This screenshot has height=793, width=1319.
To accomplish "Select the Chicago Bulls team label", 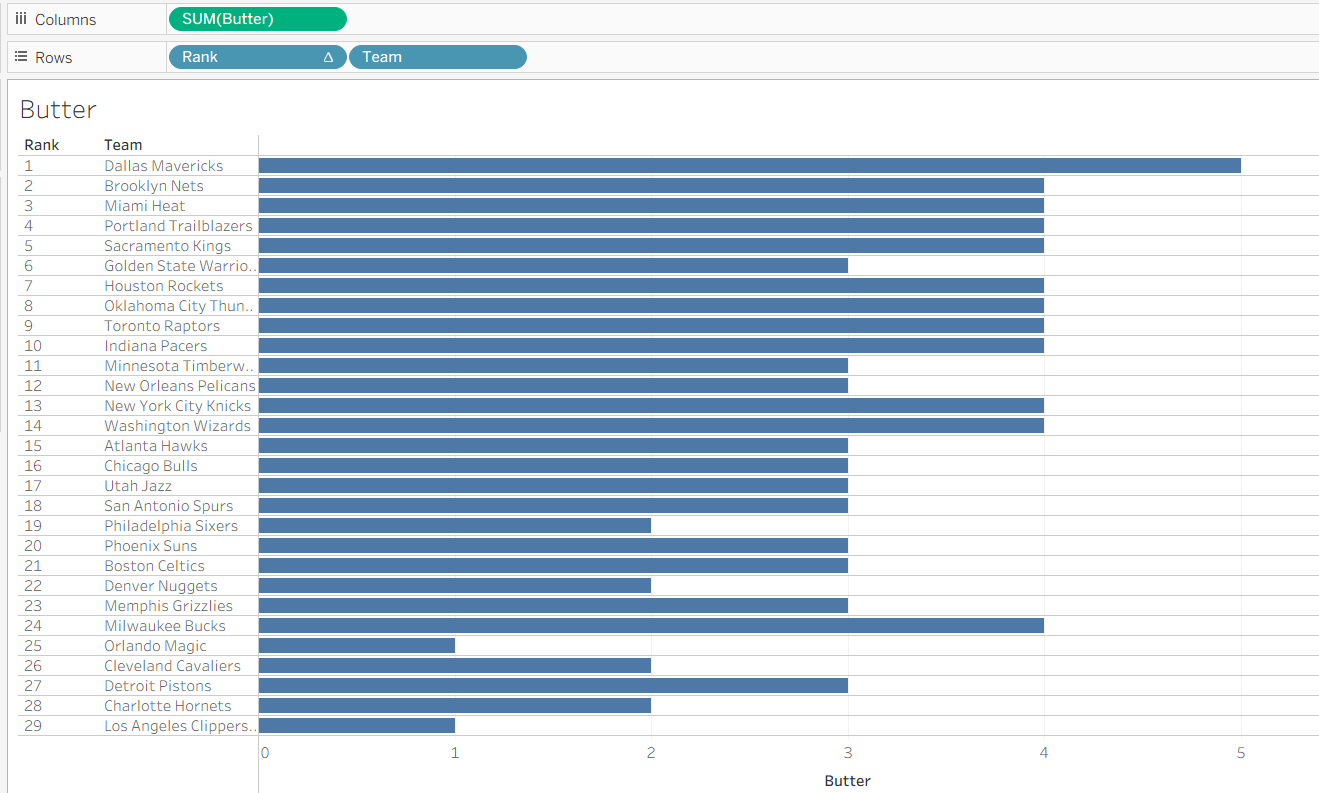I will [151, 466].
